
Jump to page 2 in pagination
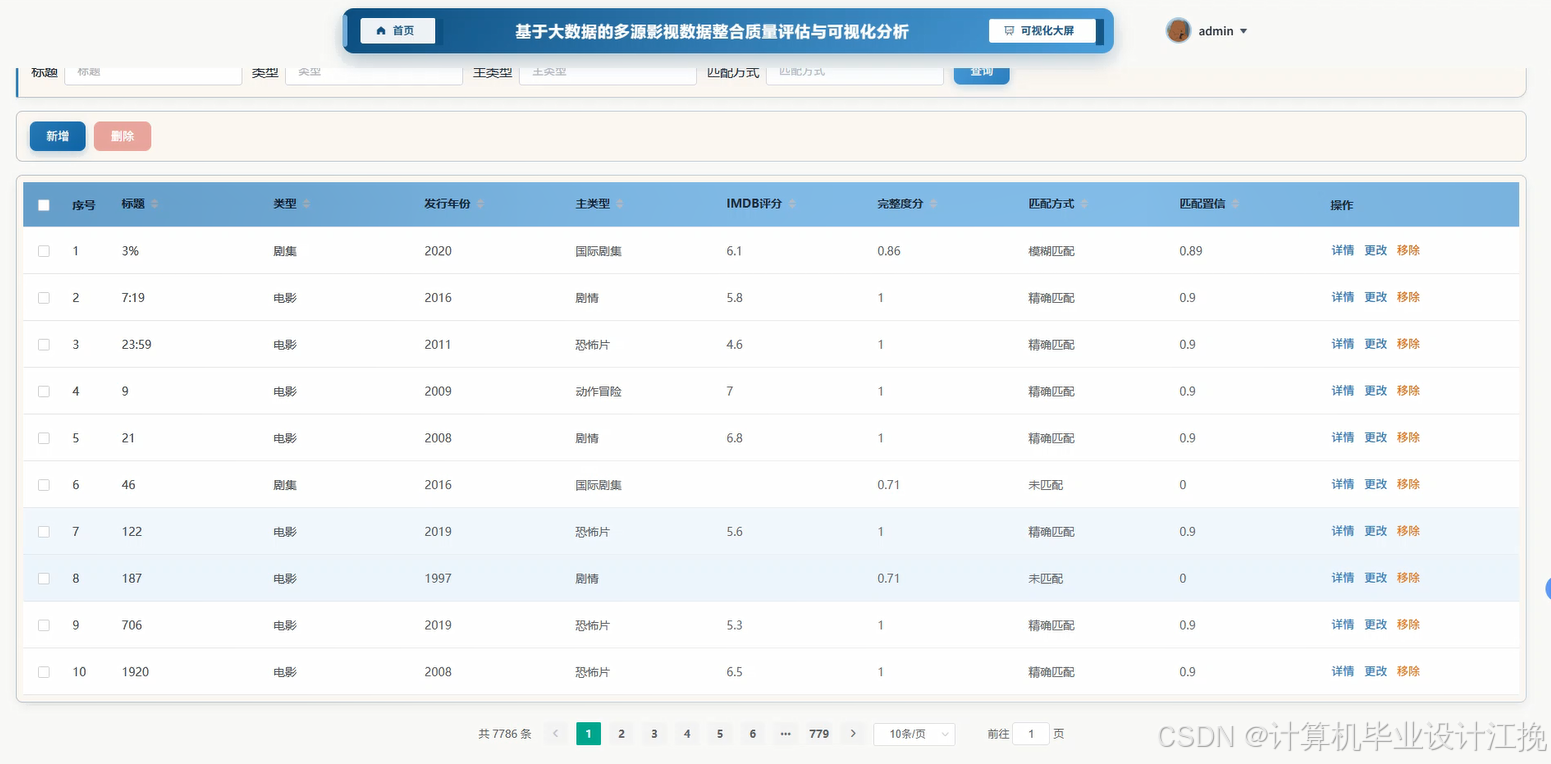pos(621,734)
